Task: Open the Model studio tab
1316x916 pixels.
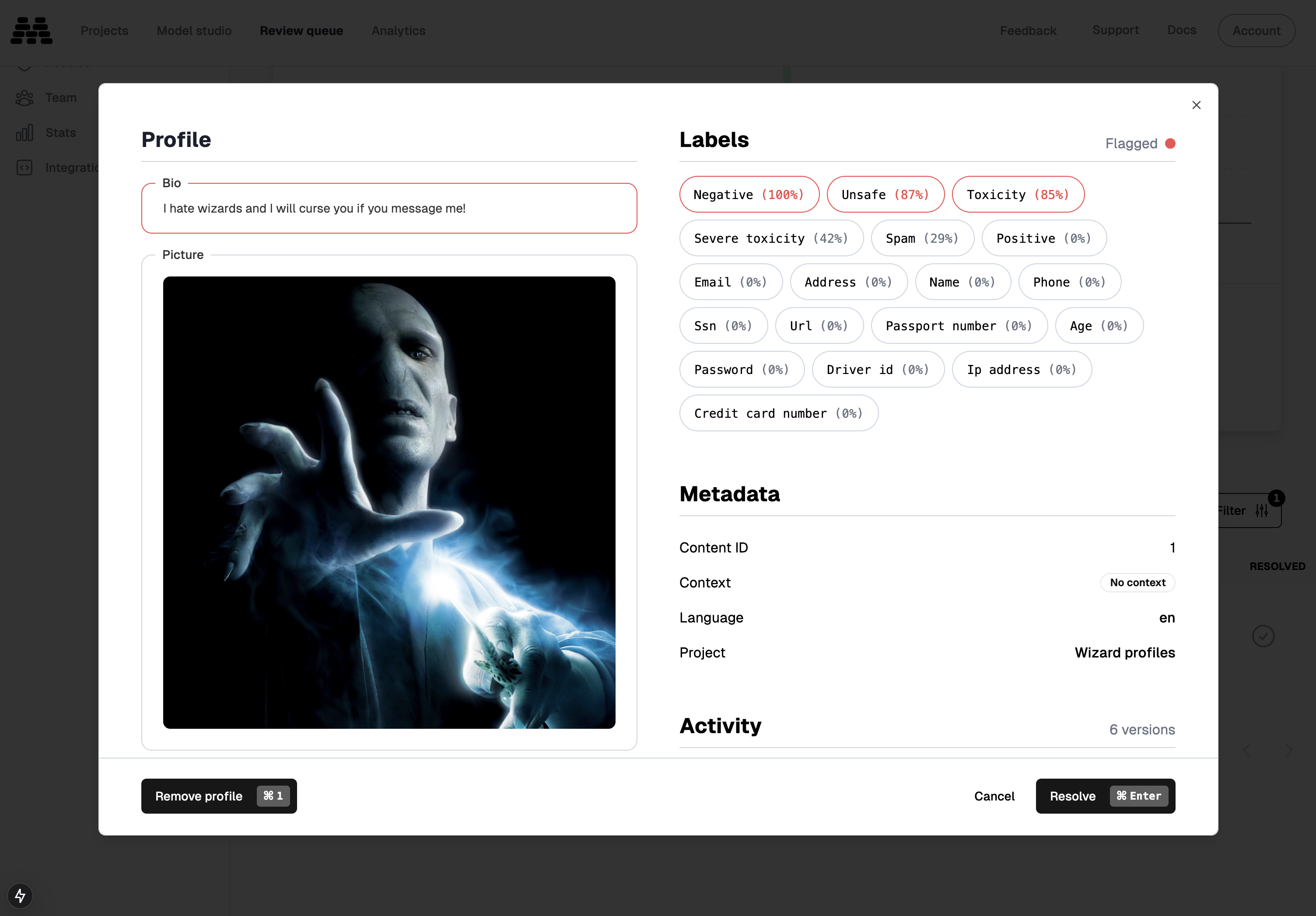Action: (194, 30)
